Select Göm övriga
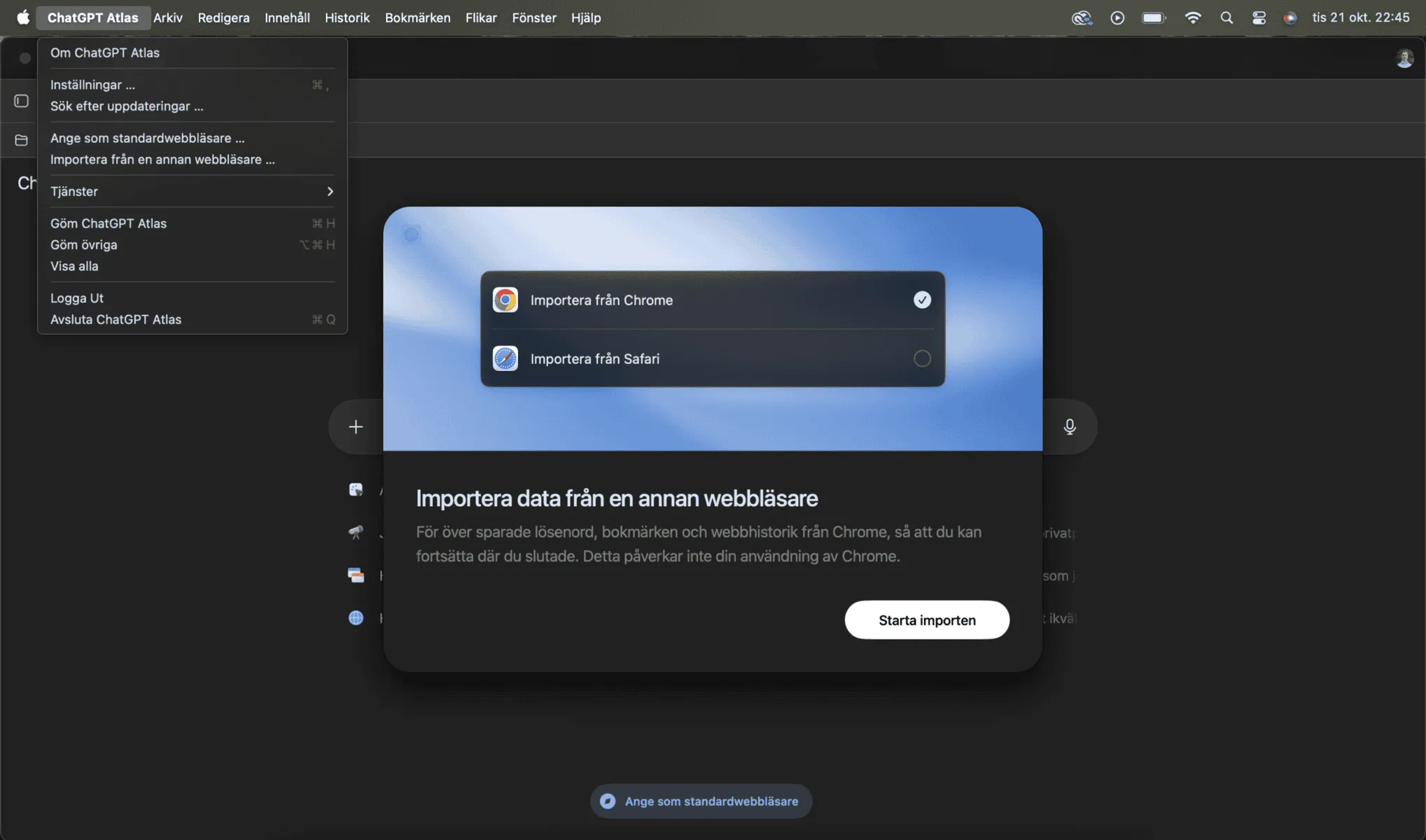 tap(193, 245)
